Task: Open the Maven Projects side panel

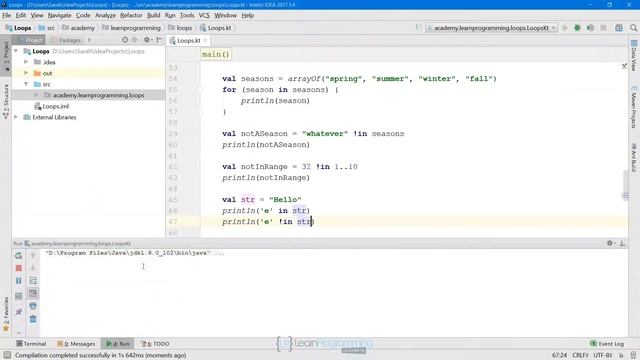Action: [x=634, y=107]
